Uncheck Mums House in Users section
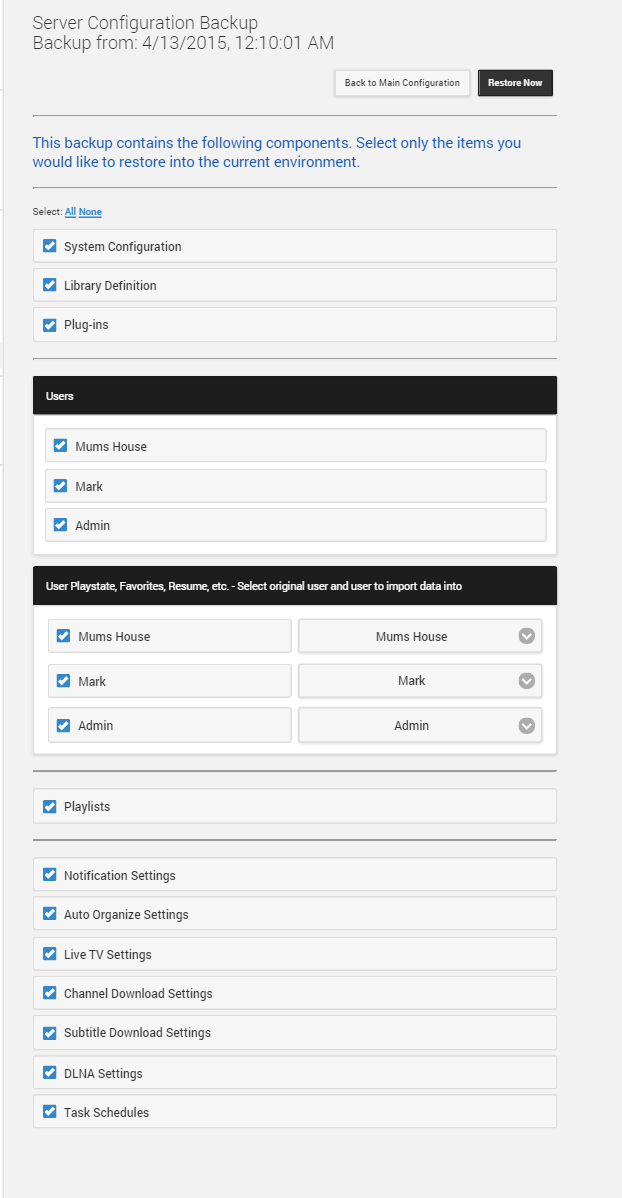 [61, 446]
